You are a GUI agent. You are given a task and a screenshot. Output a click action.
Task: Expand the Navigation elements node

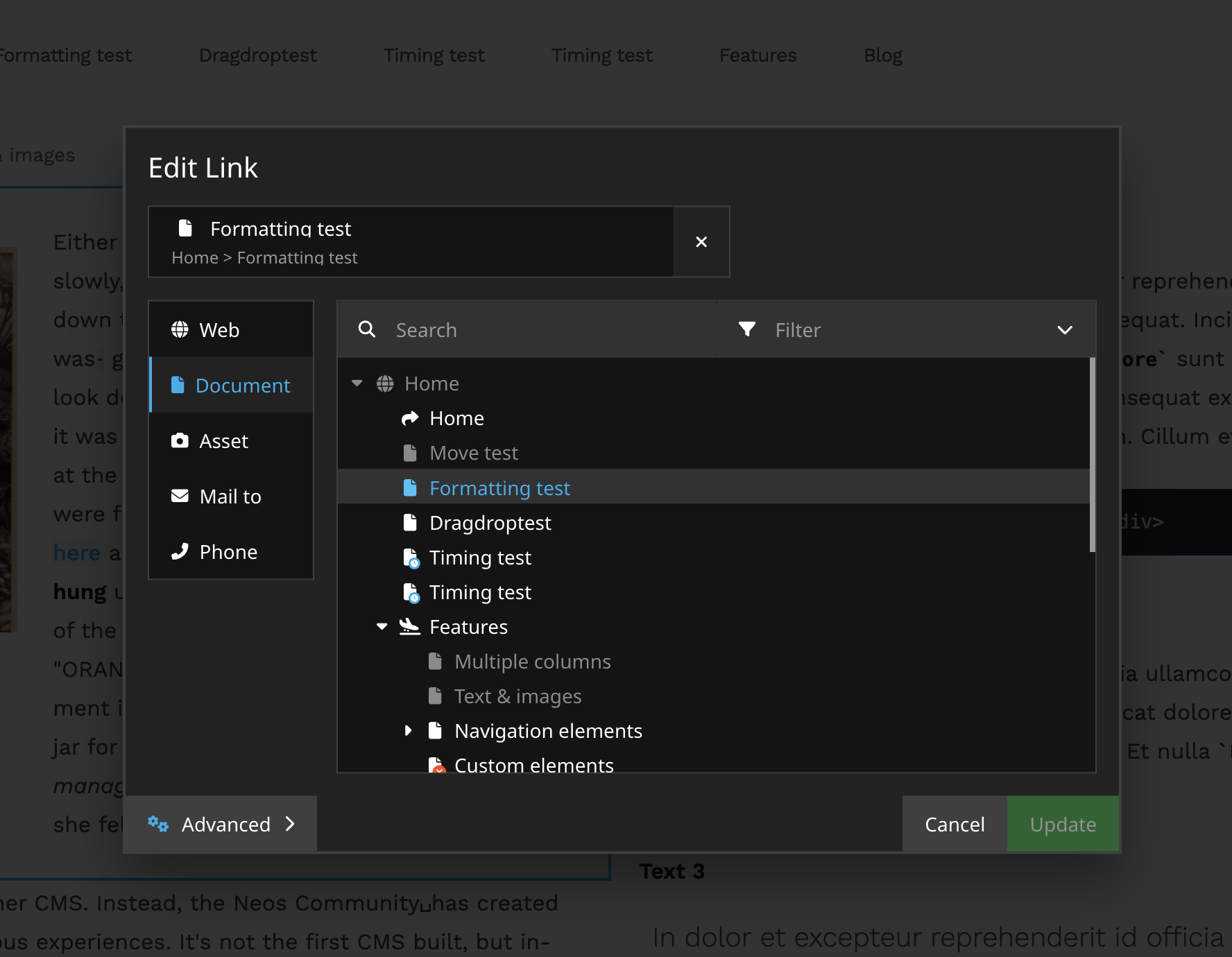tap(407, 730)
